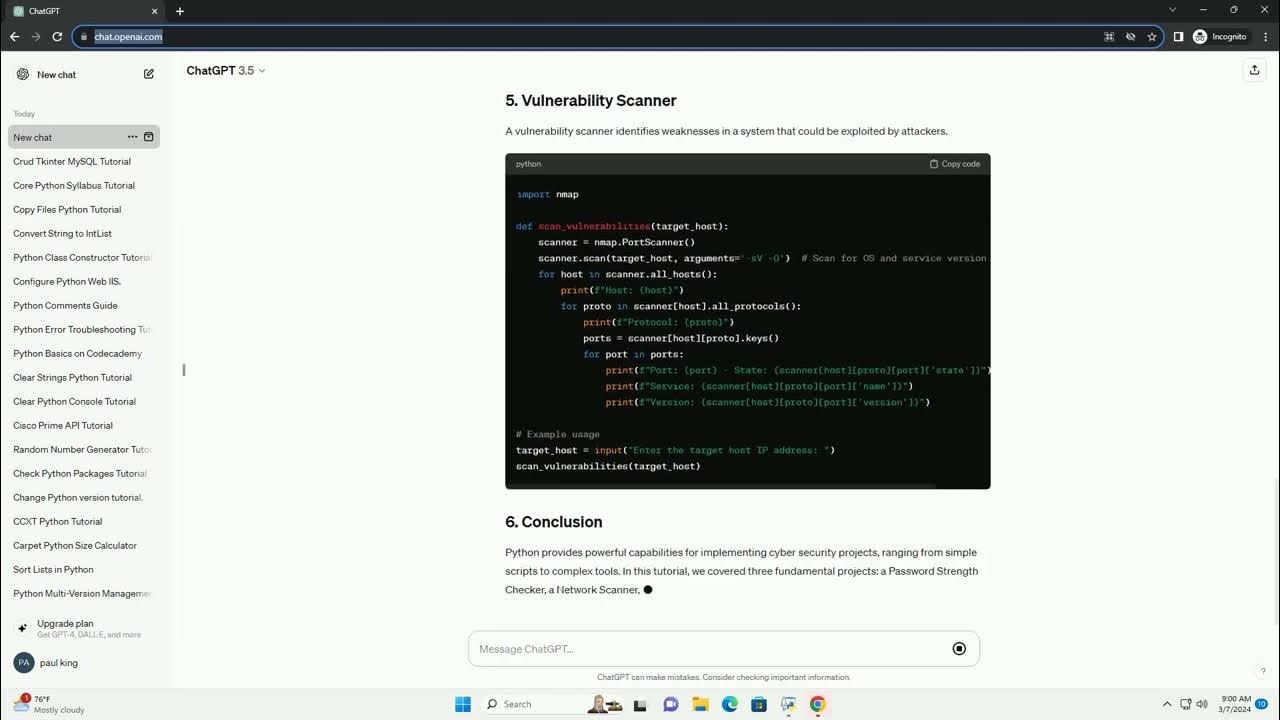
Task: Click the help question mark icon
Action: coord(1263,671)
